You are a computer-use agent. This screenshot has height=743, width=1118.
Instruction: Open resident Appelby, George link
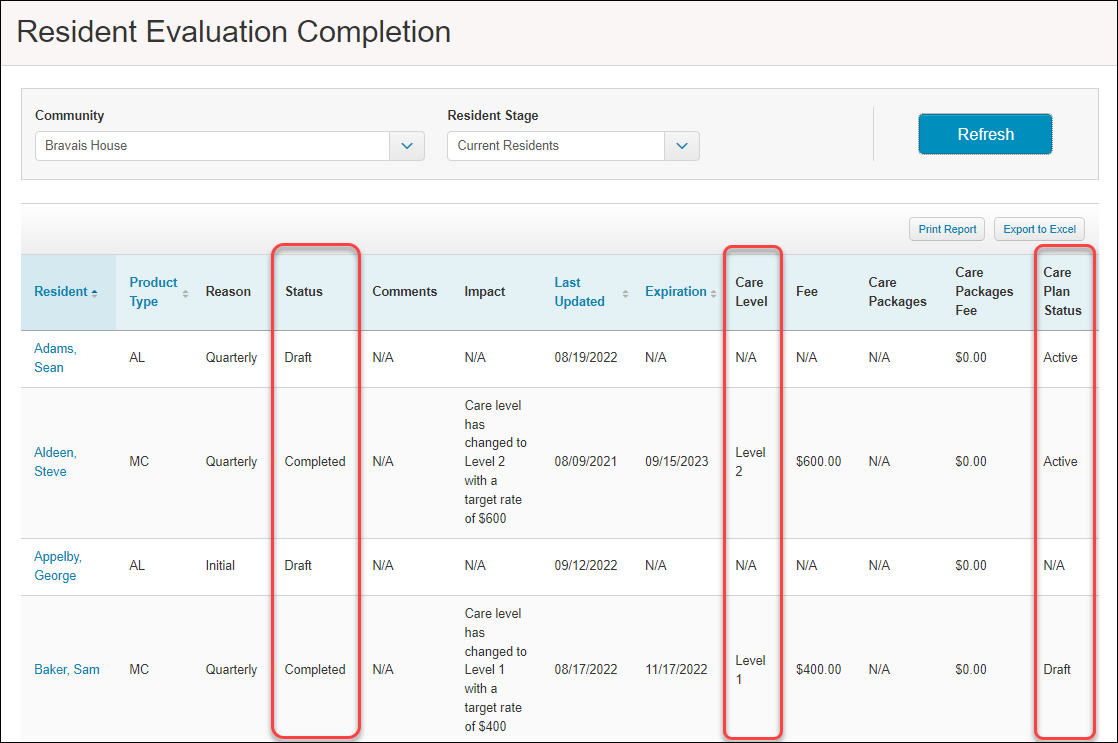pos(58,565)
